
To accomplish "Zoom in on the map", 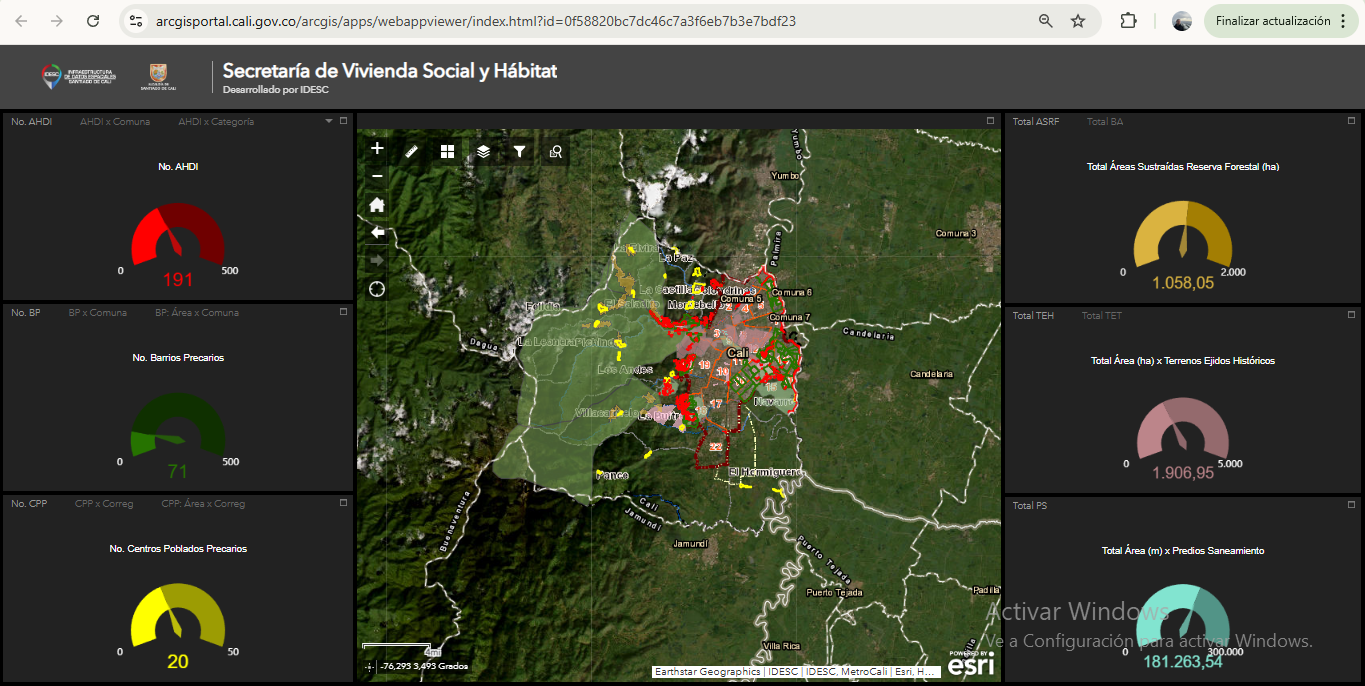I will pos(377,149).
